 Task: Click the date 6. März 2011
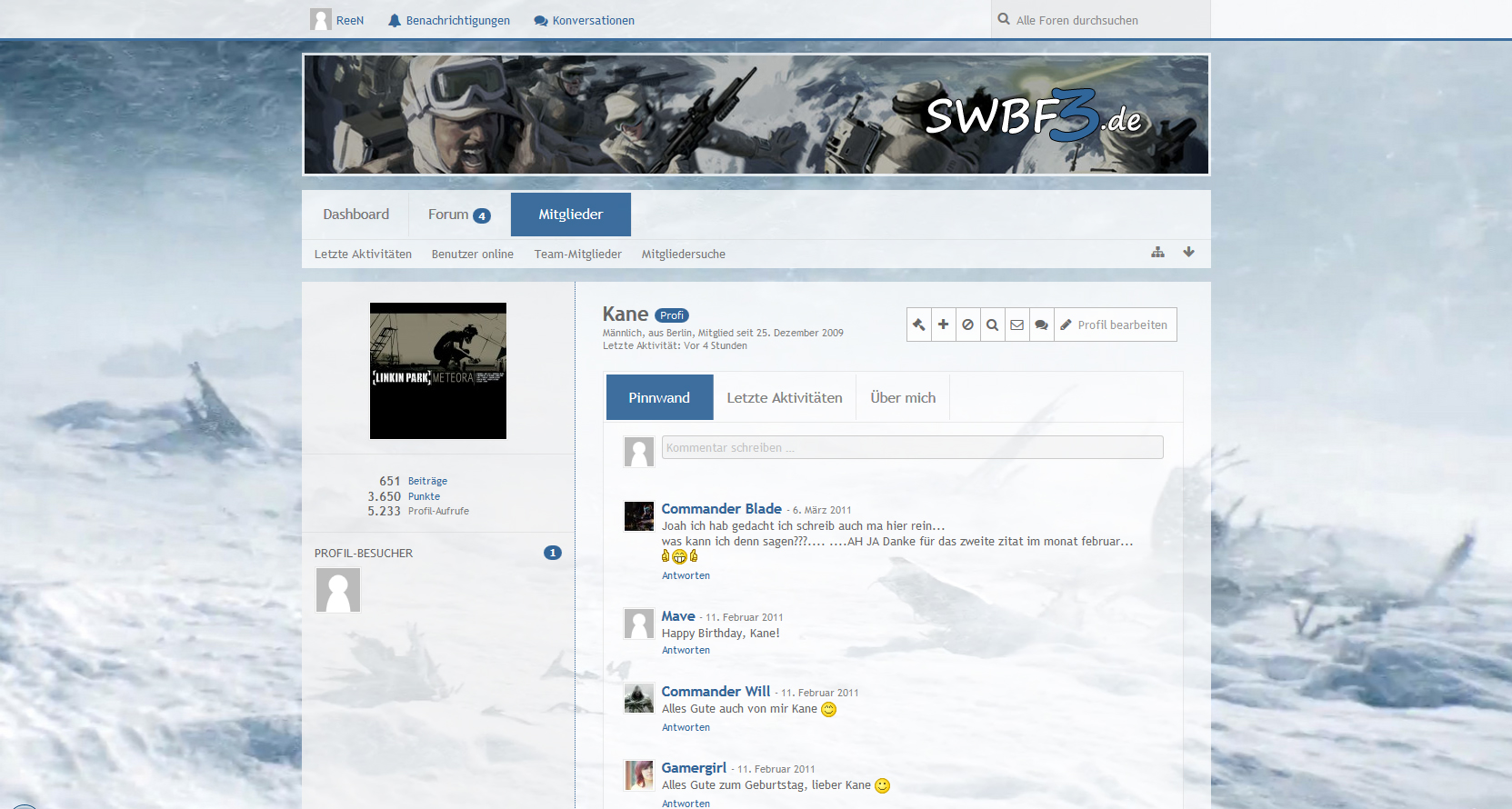[822, 511]
